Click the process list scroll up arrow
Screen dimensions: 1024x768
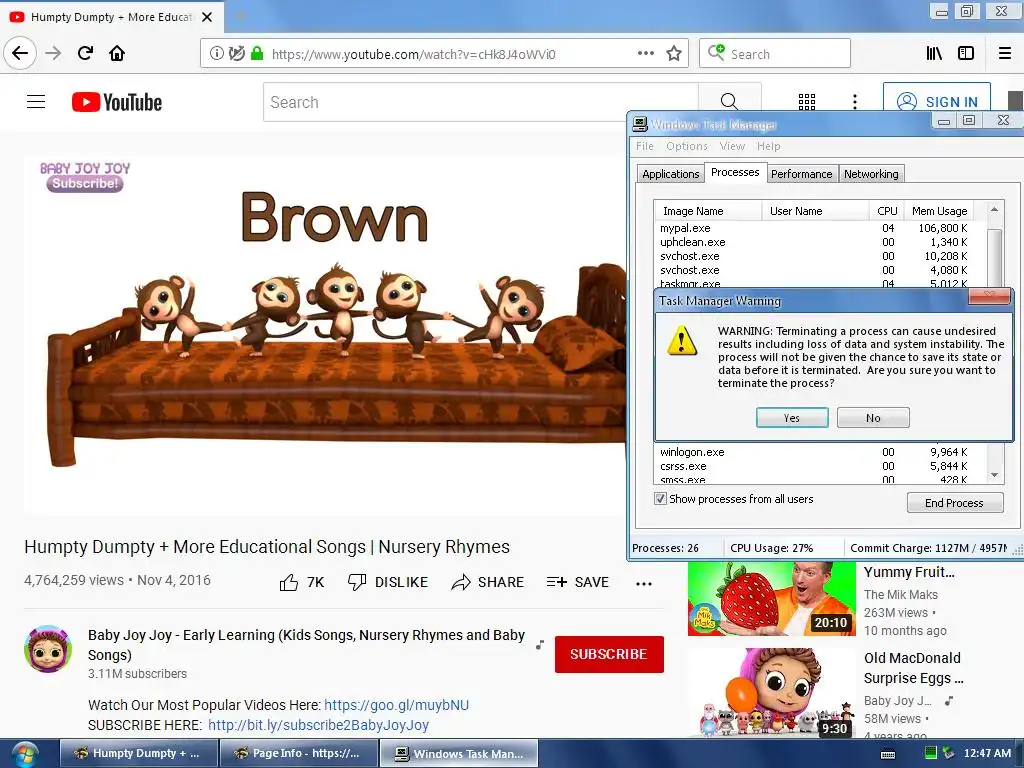coord(994,210)
